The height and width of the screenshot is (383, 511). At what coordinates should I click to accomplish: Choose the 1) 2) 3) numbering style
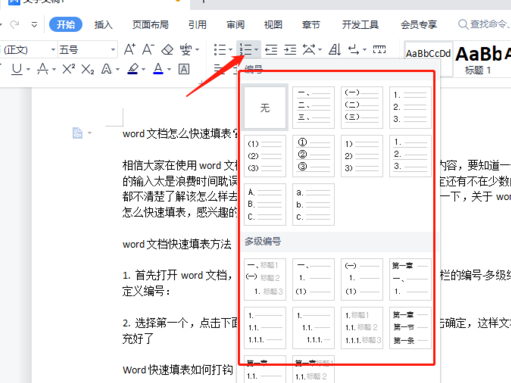tap(362, 156)
